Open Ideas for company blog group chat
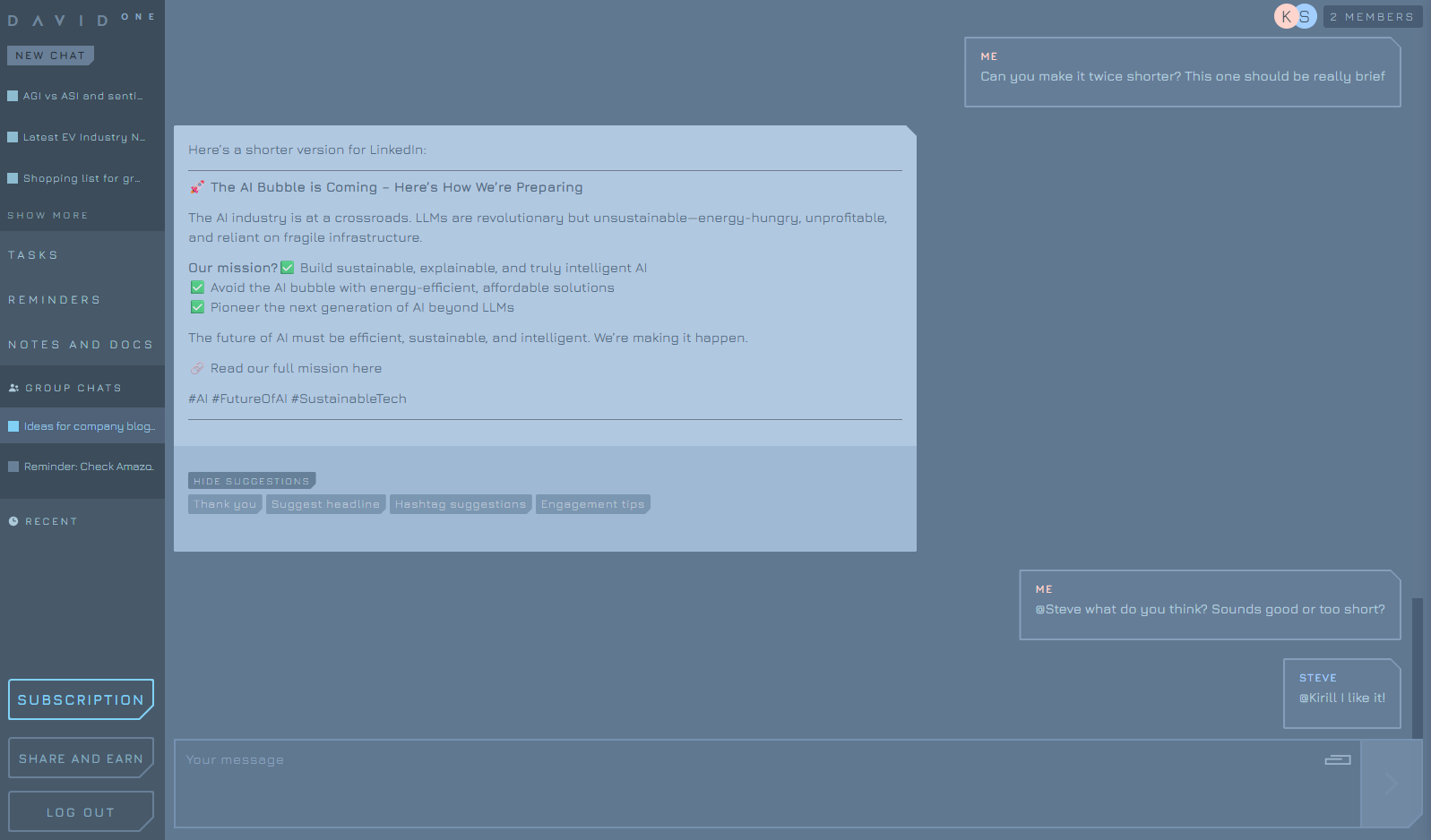1431x840 pixels. click(x=82, y=426)
